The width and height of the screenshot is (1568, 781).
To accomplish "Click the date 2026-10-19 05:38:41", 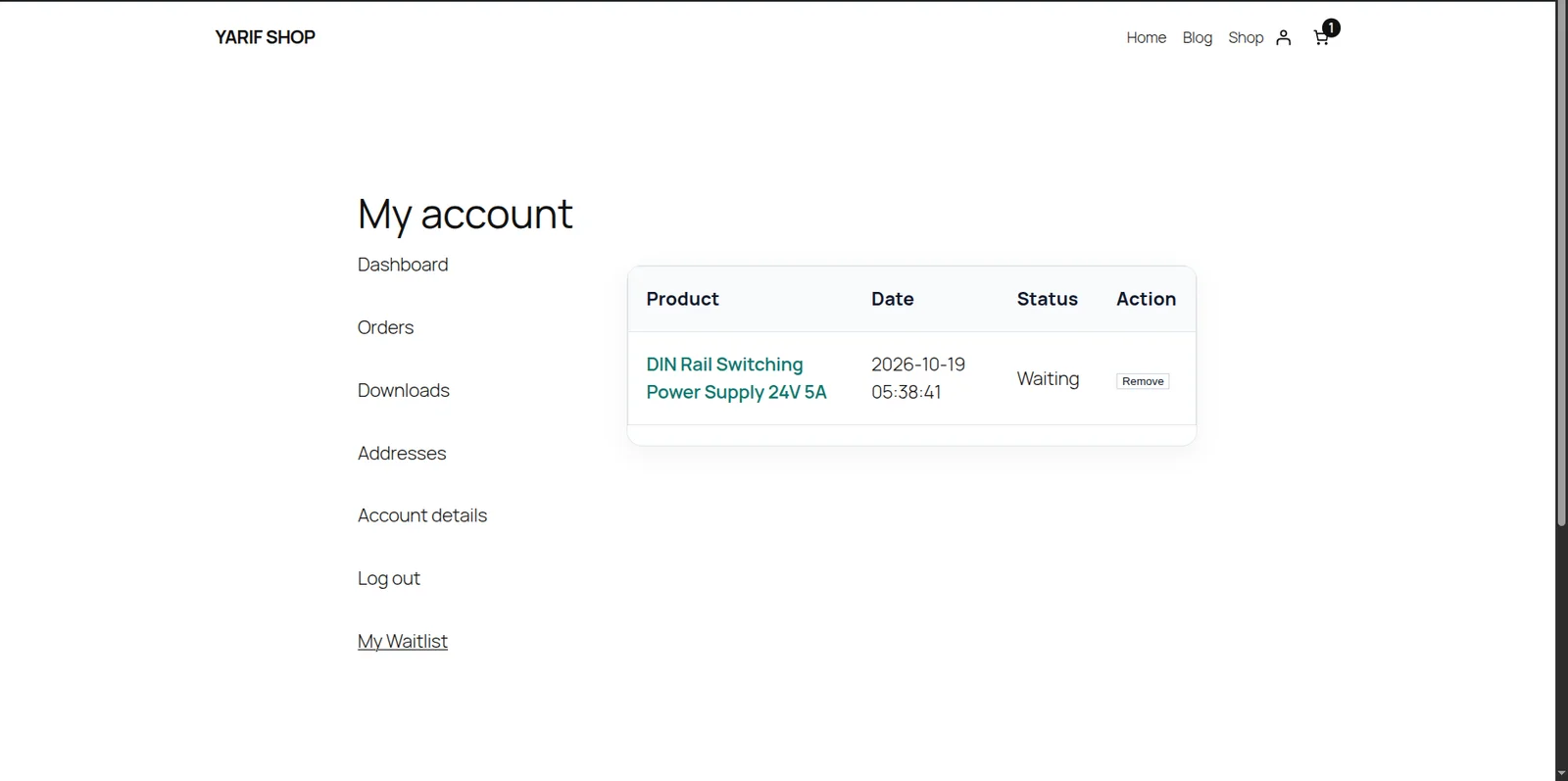I will 918,378.
